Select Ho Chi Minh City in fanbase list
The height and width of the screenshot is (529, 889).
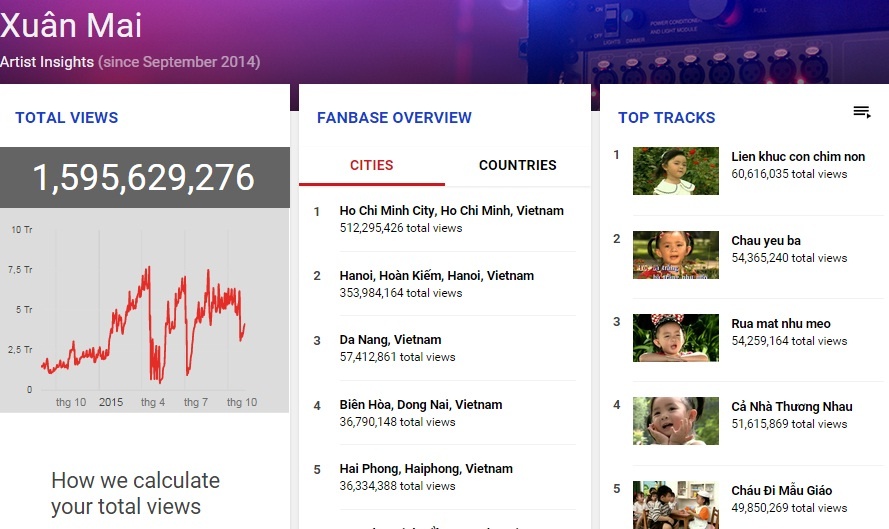pyautogui.click(x=451, y=211)
